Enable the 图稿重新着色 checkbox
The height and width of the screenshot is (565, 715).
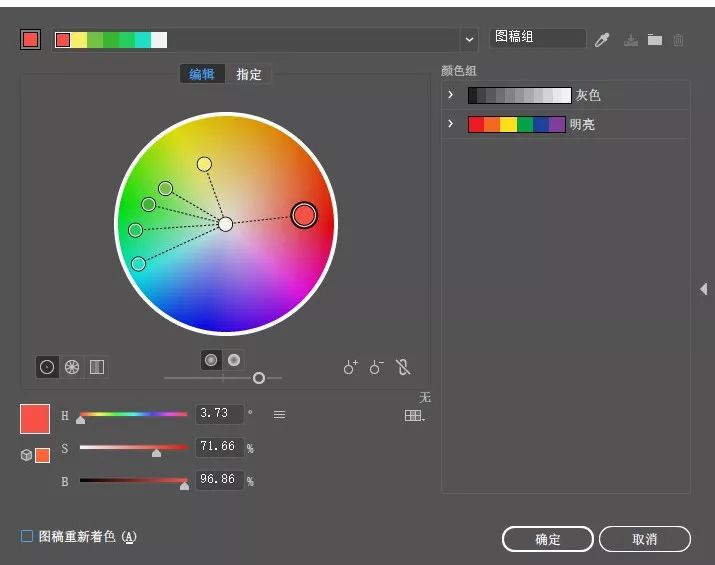pos(27,537)
